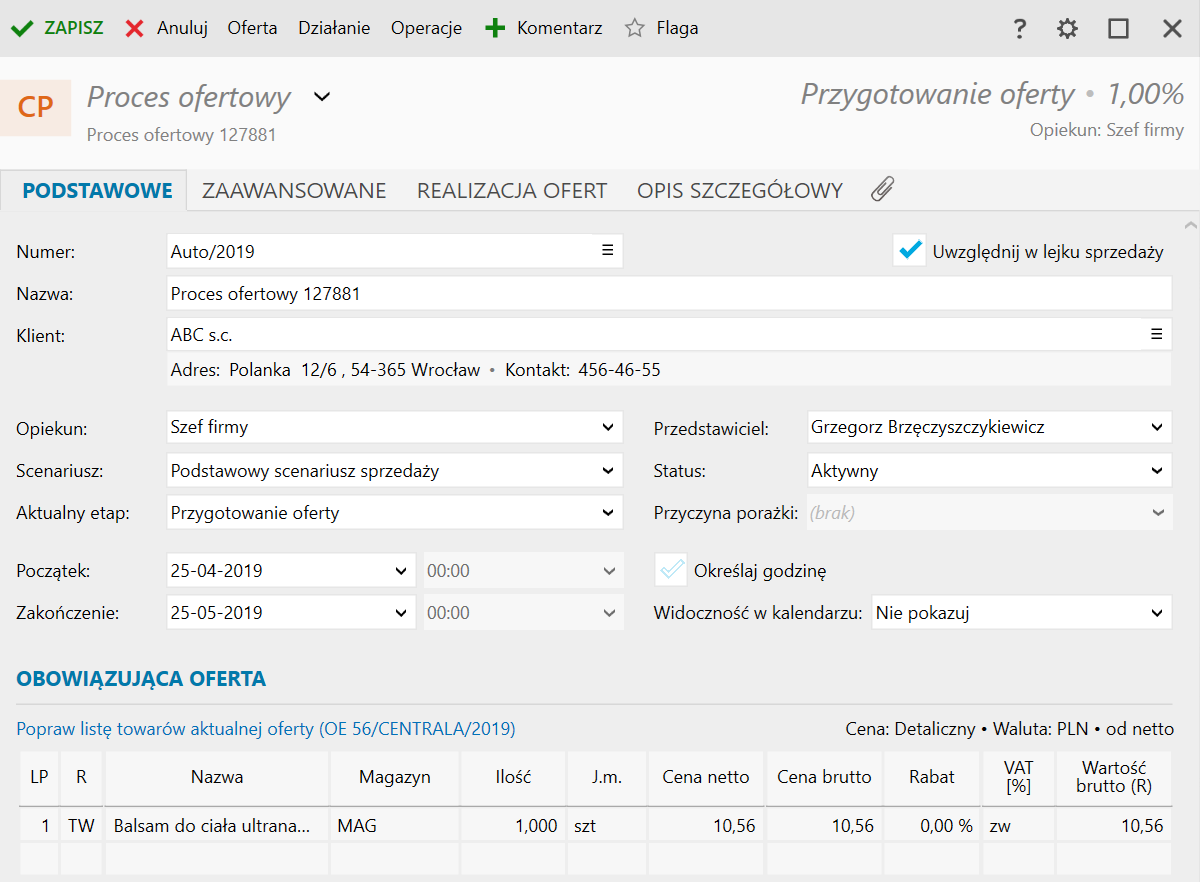Open attachments via the paperclip icon
The image size is (1200, 882).
[882, 189]
